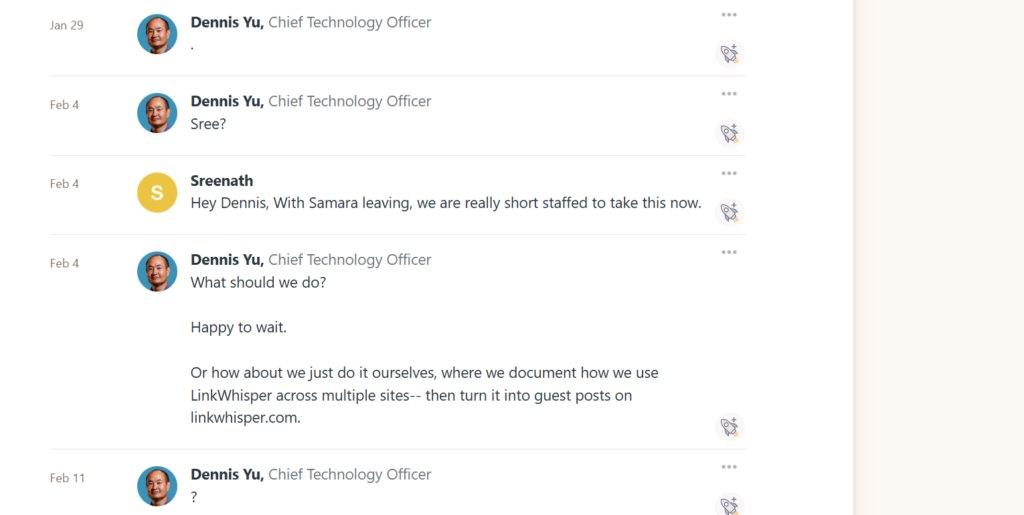
Task: Click the Feb 4 date next to Sreenath
Action: (x=64, y=184)
